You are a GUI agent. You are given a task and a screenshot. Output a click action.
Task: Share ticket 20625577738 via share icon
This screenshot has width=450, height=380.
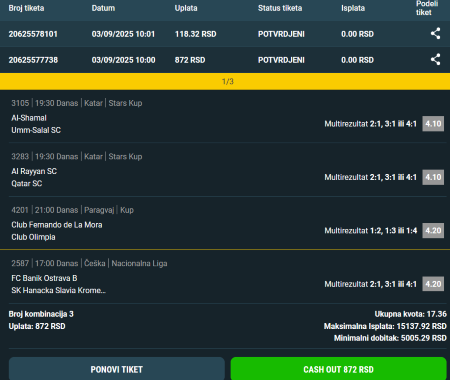tap(435, 60)
